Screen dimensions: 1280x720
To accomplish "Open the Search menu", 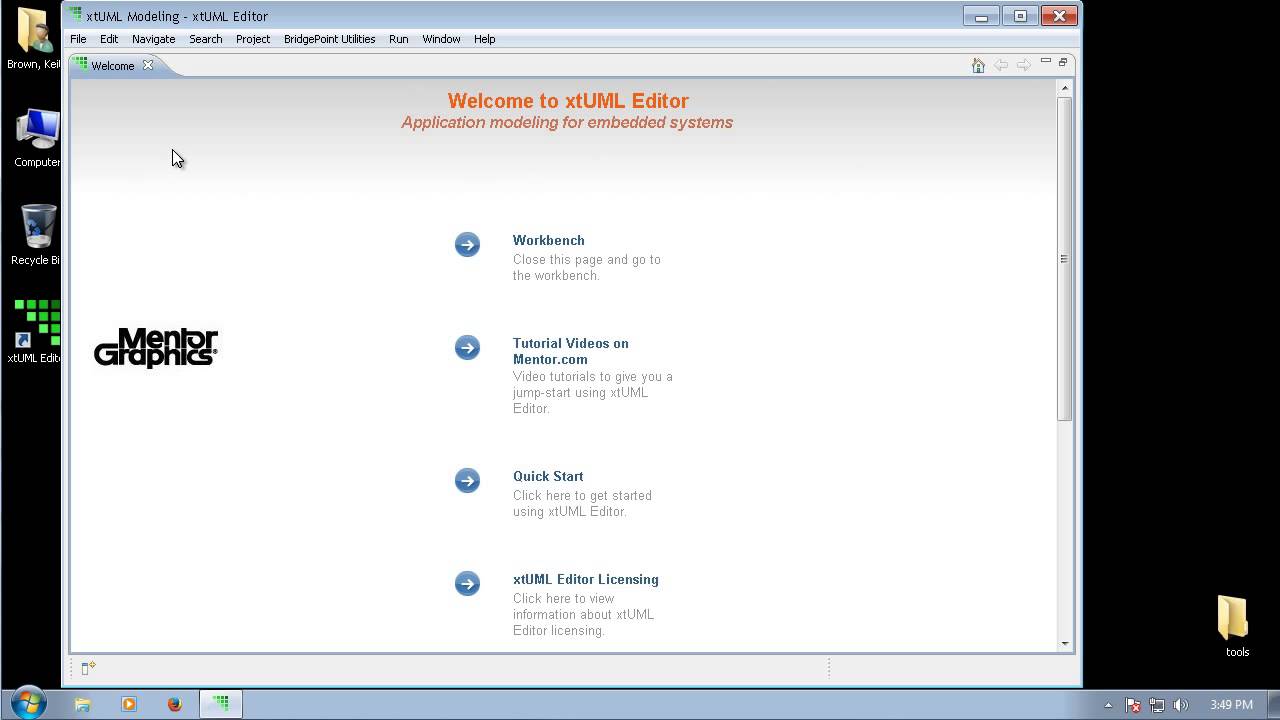I will 205,39.
